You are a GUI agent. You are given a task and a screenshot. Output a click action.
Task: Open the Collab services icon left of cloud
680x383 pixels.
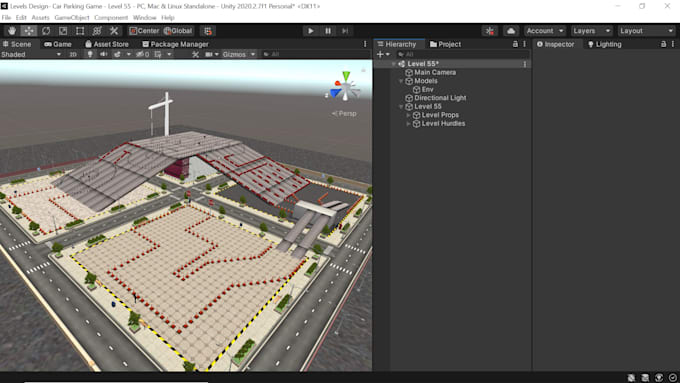490,31
